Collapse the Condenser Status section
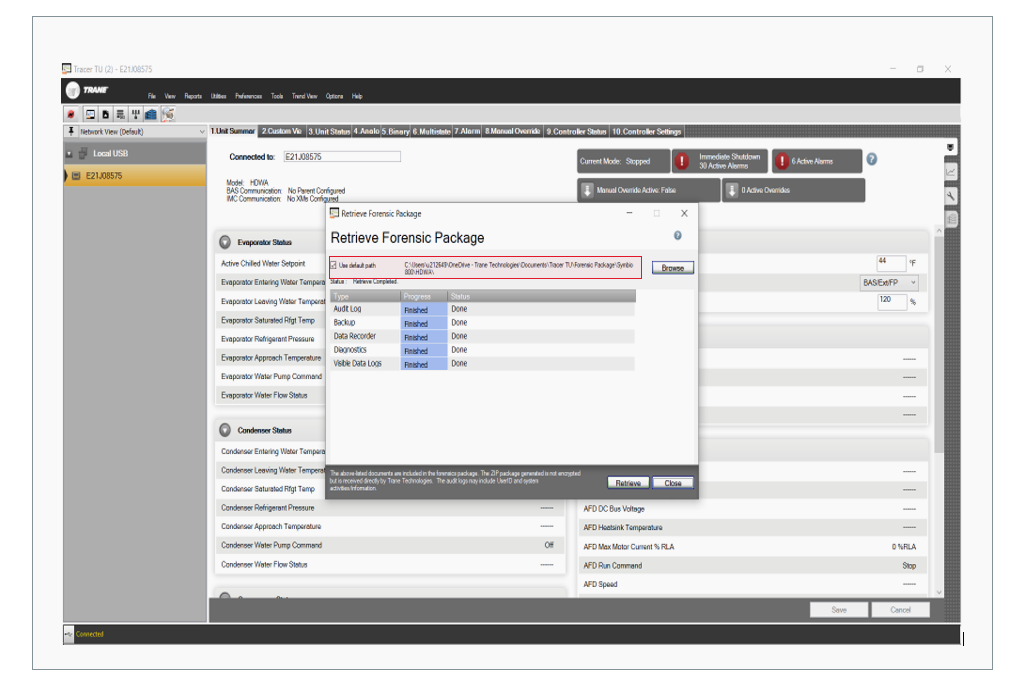The width and height of the screenshot is (1011, 698). pos(225,430)
